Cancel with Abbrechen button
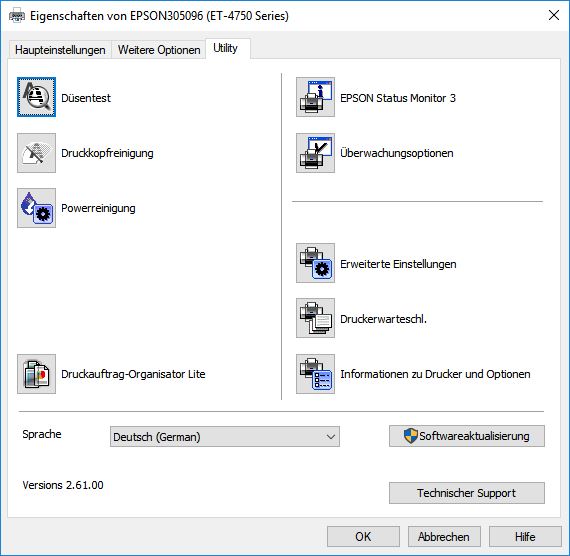 [444, 536]
